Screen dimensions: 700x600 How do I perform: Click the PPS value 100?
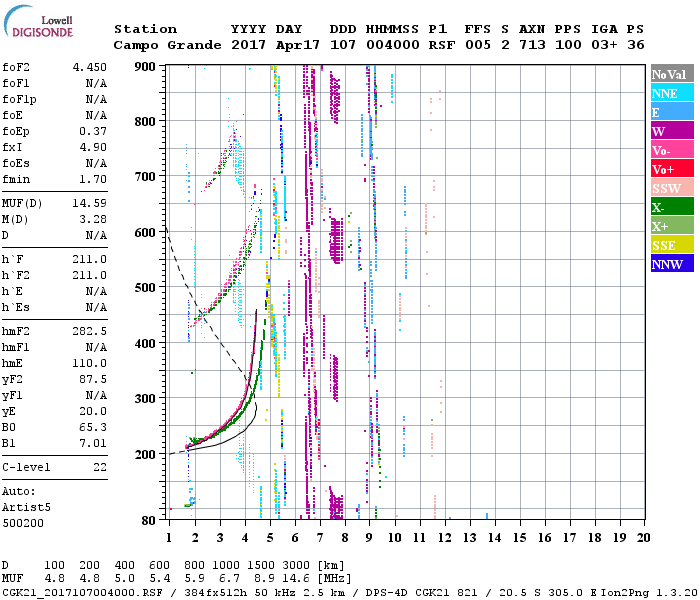568,45
